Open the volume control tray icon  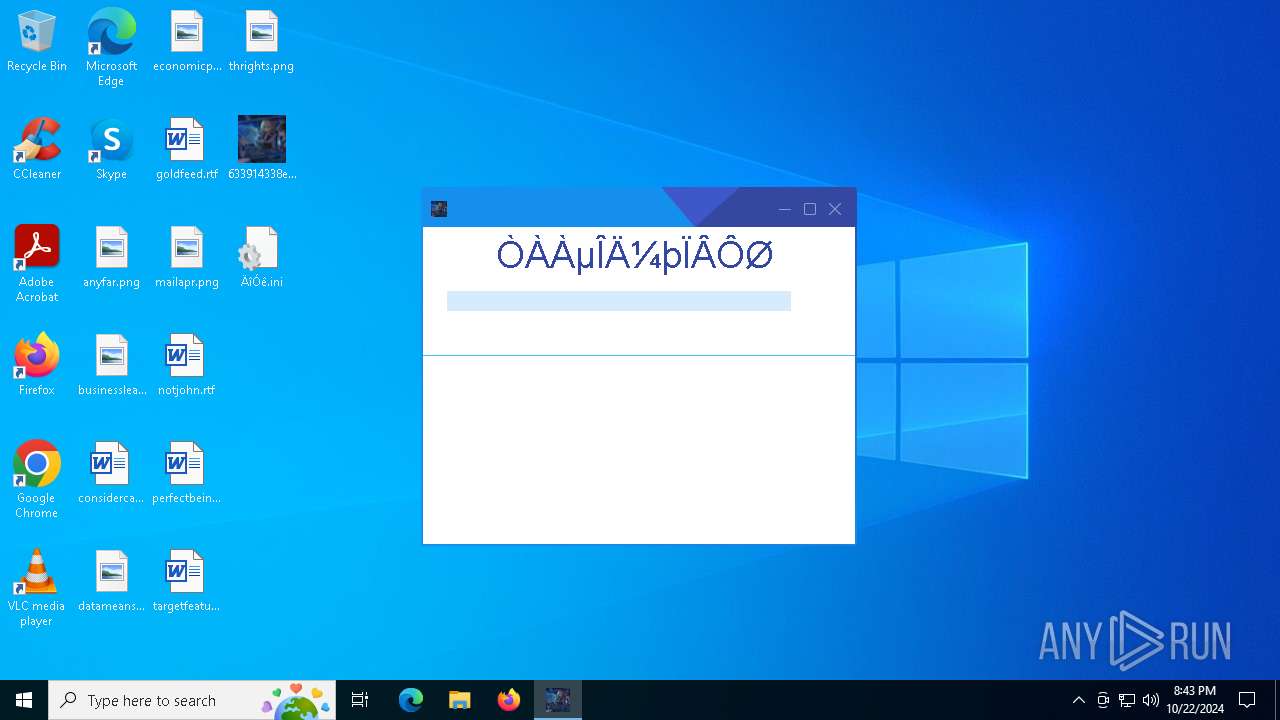point(1151,700)
